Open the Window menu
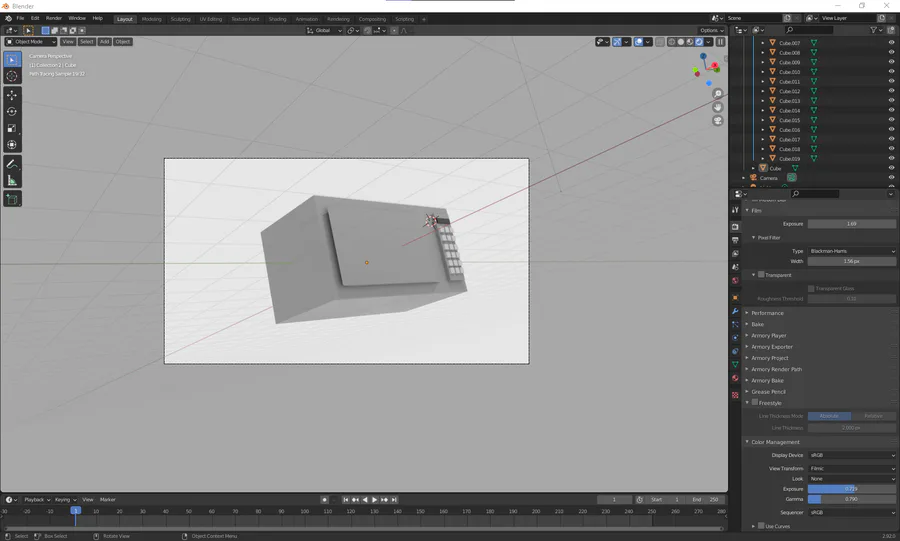Viewport: 900px width, 541px height. point(77,18)
